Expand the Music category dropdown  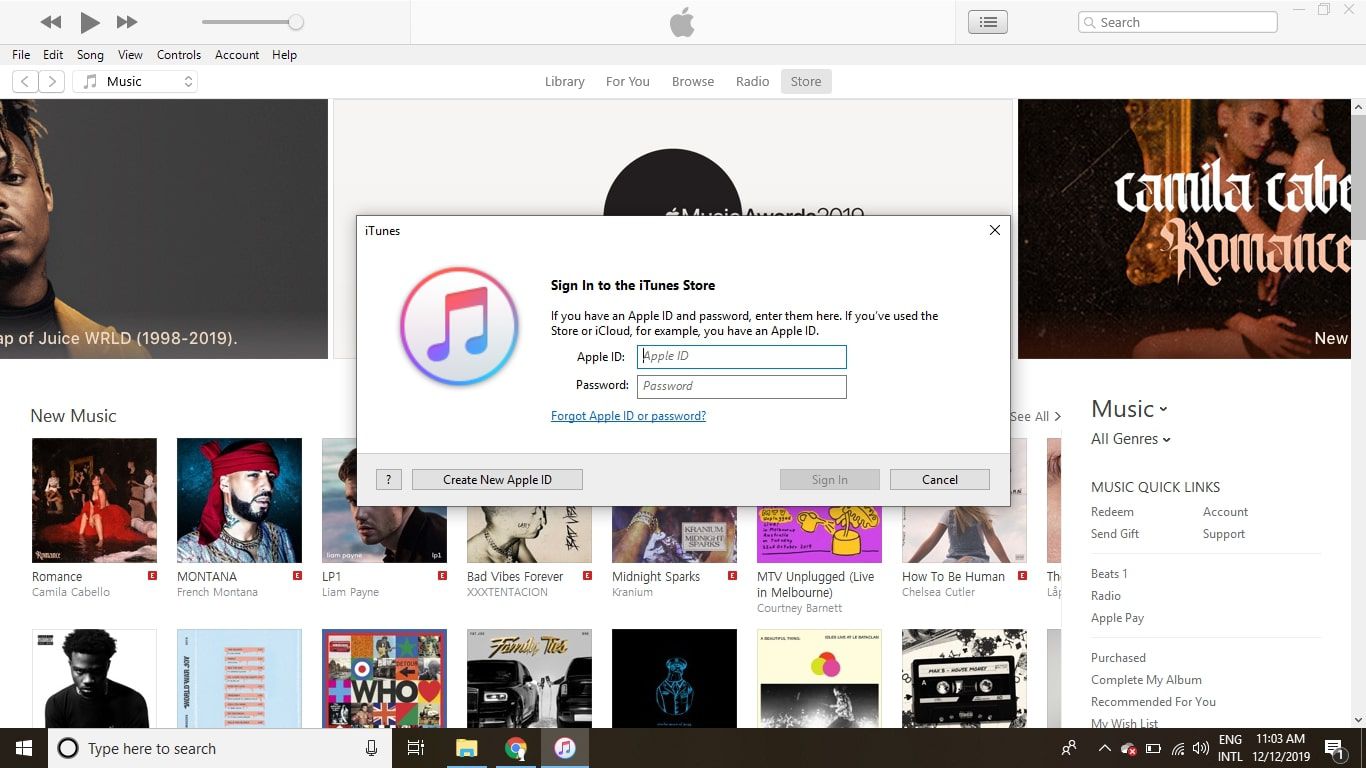(x=1129, y=409)
